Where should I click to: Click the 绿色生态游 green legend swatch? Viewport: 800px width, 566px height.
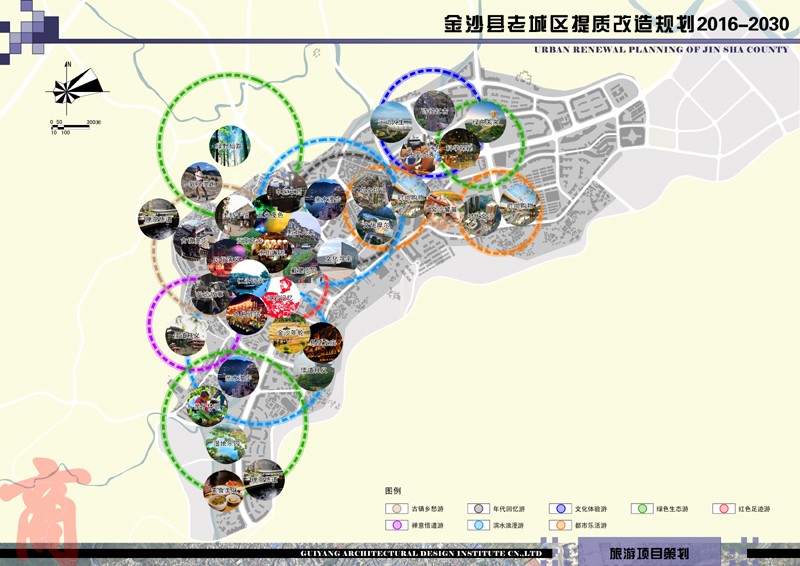click(x=644, y=508)
